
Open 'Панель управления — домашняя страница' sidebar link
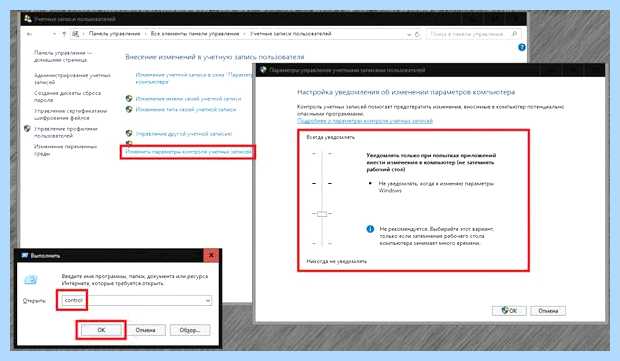coord(62,56)
